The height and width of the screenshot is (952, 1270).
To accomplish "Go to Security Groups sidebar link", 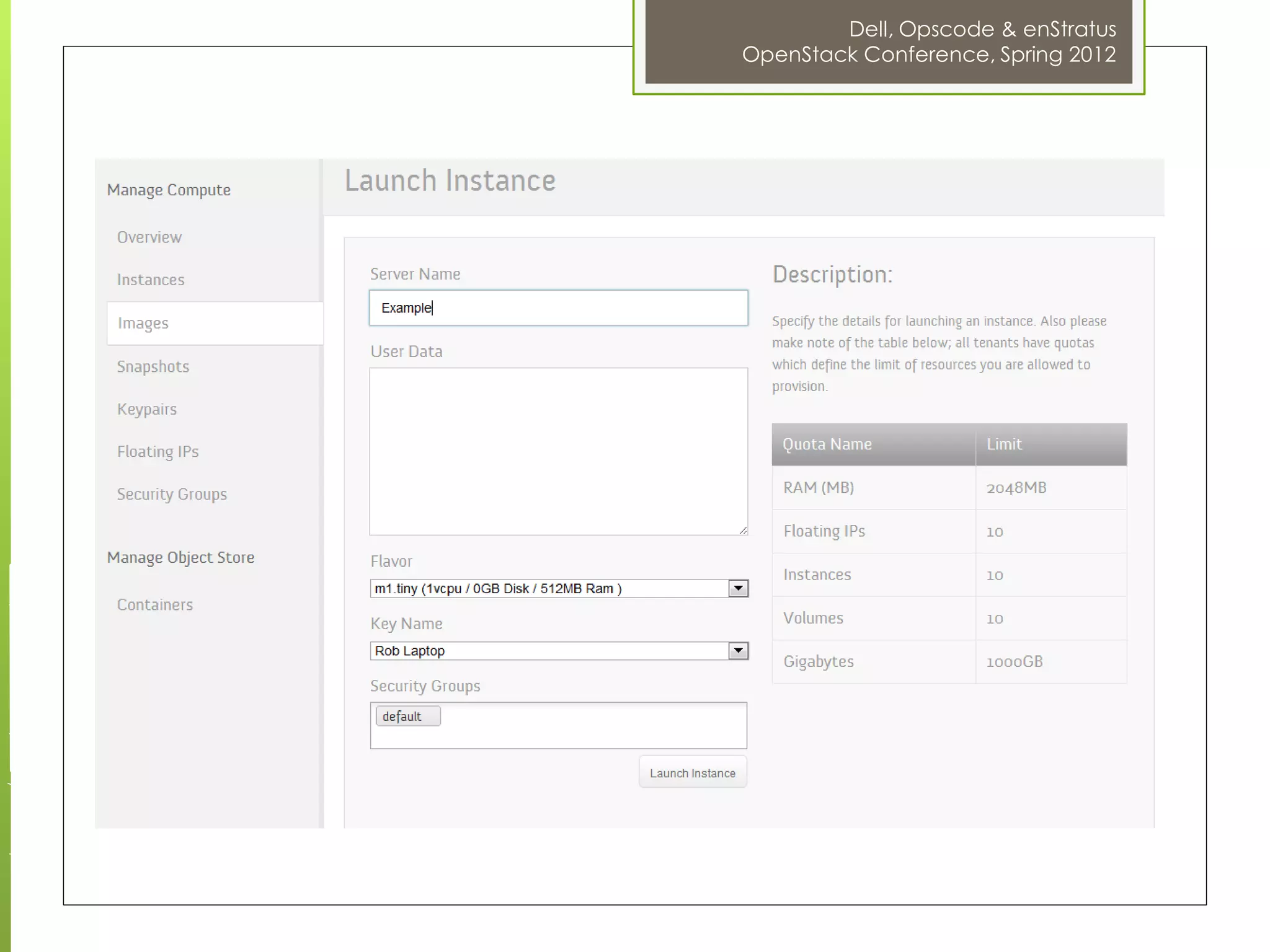I will click(x=172, y=495).
